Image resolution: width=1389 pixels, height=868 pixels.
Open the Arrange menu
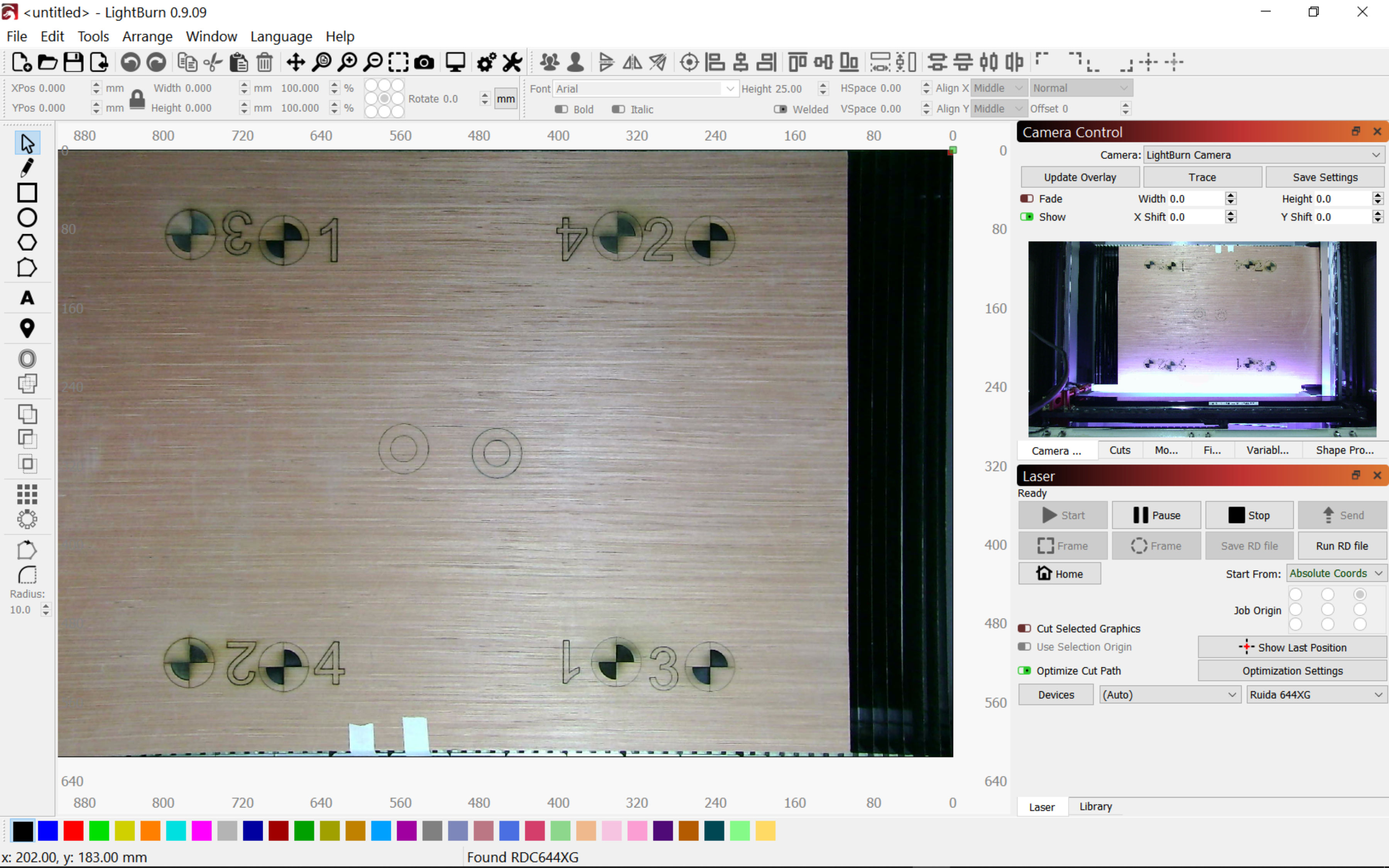pyautogui.click(x=147, y=36)
